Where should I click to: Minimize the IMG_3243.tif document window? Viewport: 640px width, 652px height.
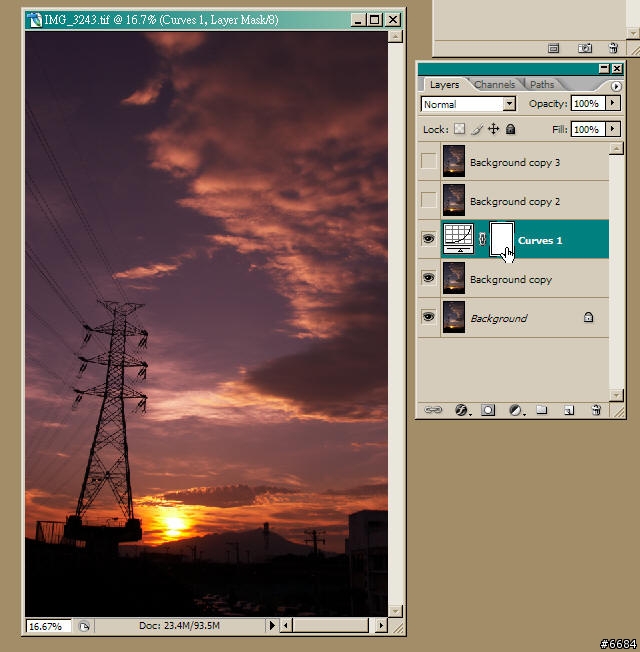point(358,20)
